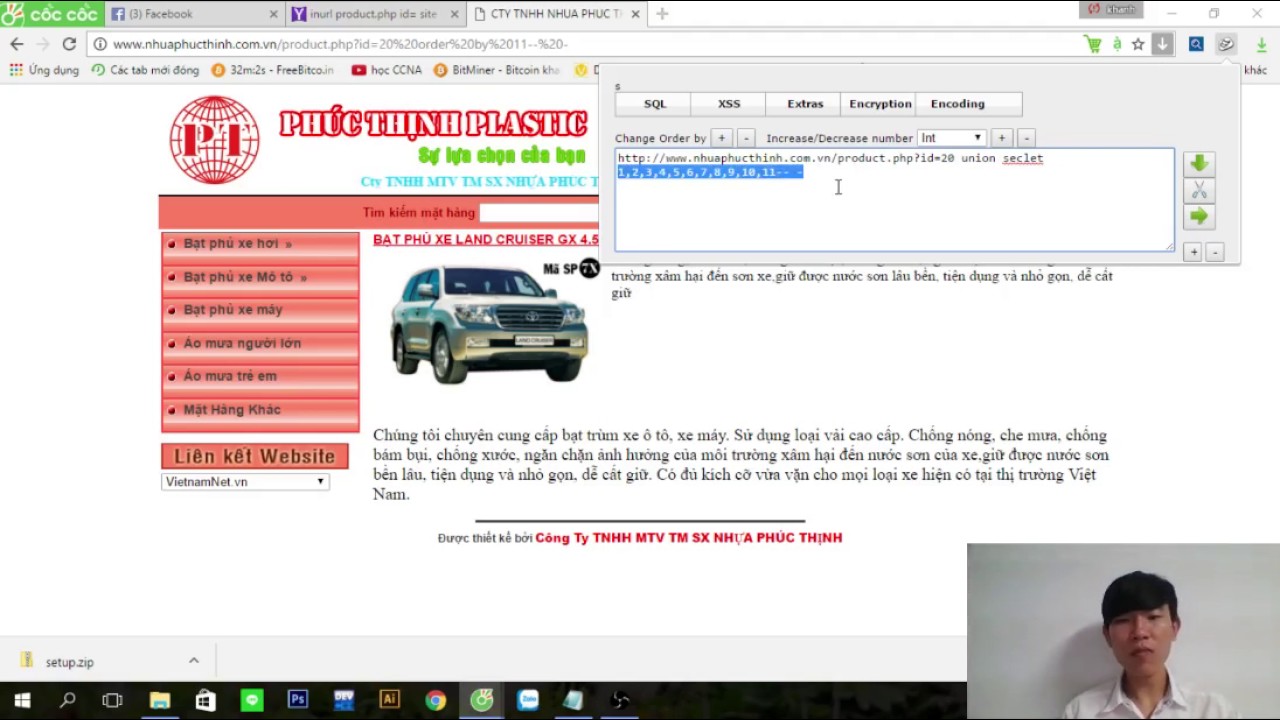The width and height of the screenshot is (1280, 720).
Task: Expand options for setup.zip download
Action: 194,661
